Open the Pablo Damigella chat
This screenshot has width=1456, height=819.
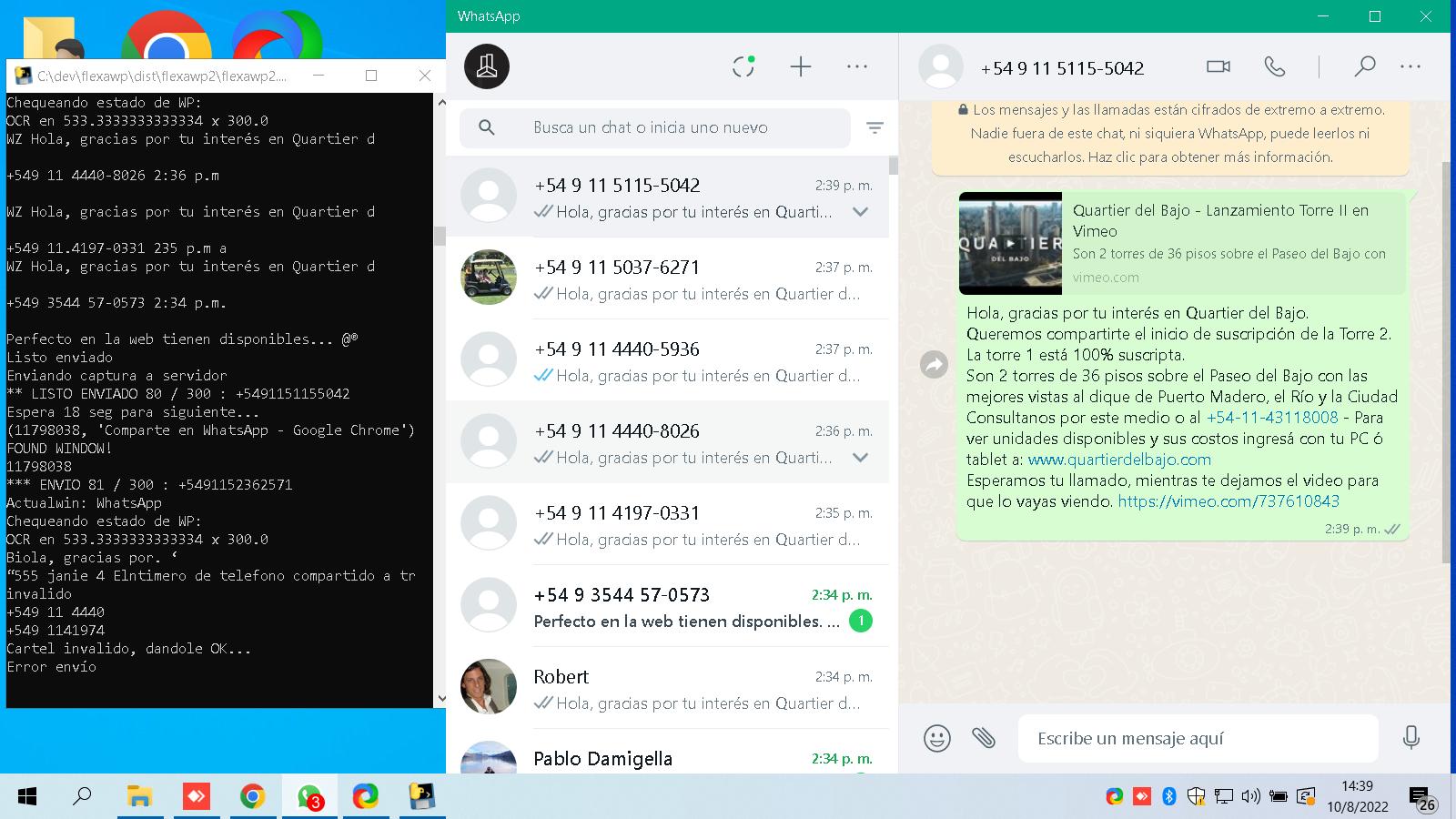click(x=667, y=752)
